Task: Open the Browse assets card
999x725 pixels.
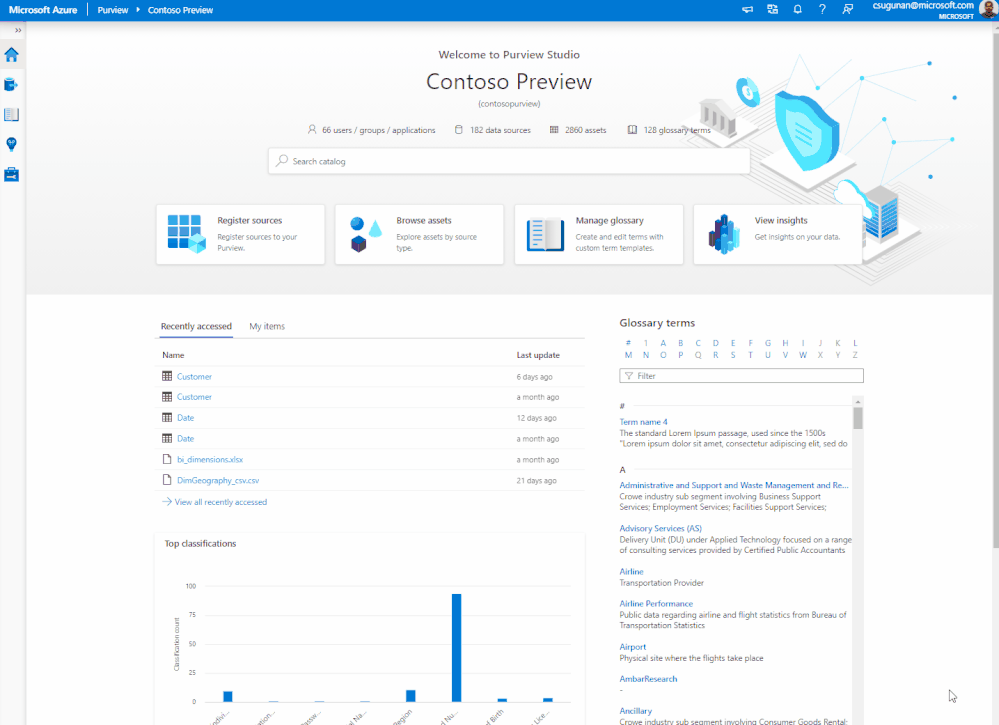Action: (419, 234)
